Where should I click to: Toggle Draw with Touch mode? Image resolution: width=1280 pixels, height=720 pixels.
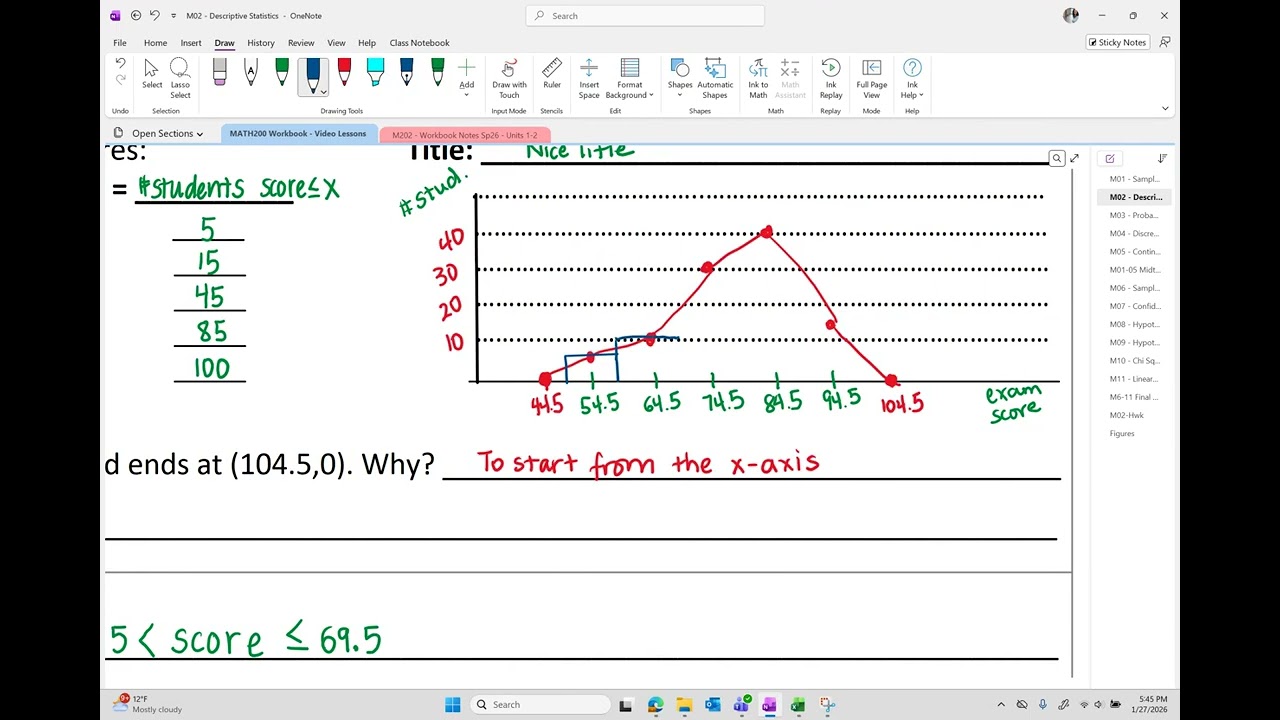click(x=509, y=78)
